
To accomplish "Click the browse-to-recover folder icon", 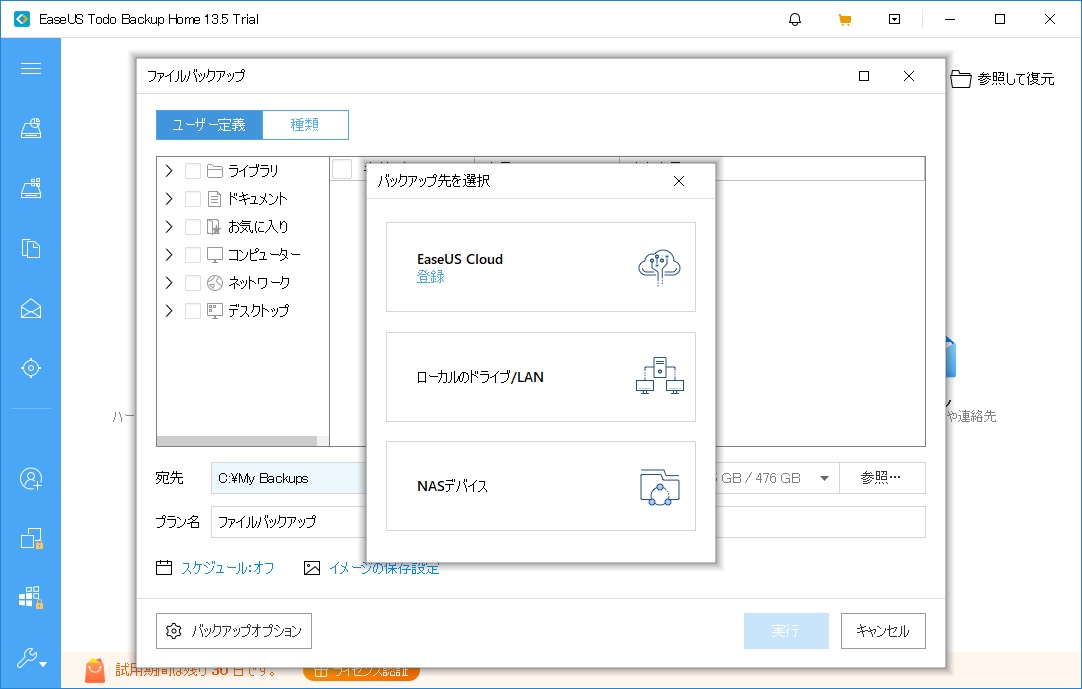I will (x=961, y=79).
